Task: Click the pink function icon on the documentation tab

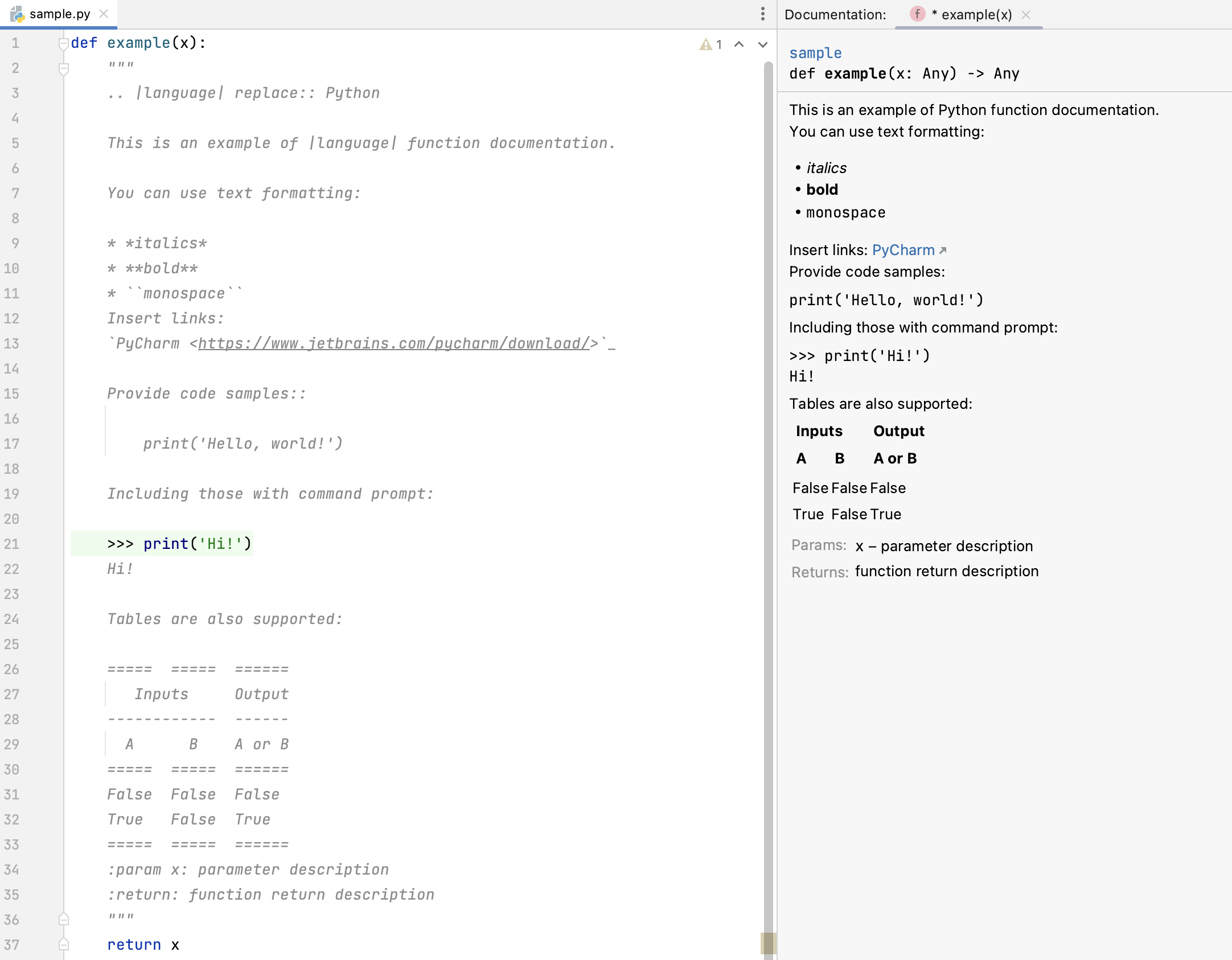Action: 918,14
